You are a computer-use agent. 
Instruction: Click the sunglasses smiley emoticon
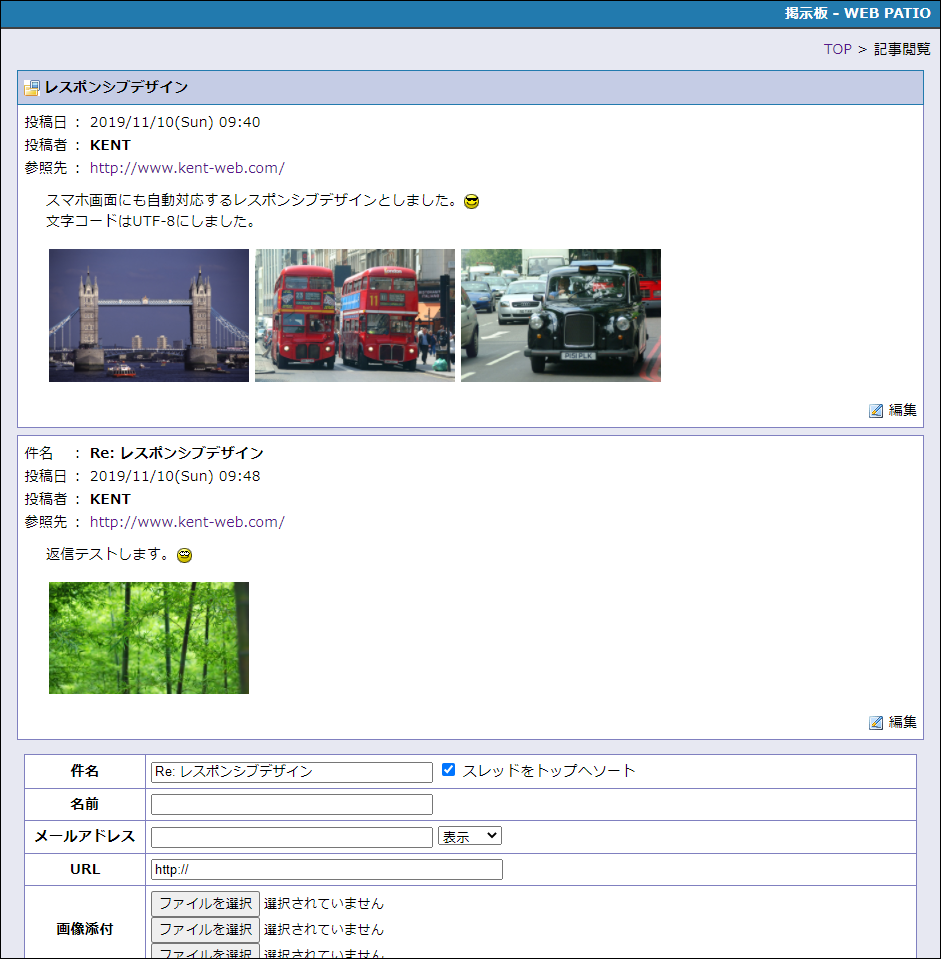(x=472, y=202)
